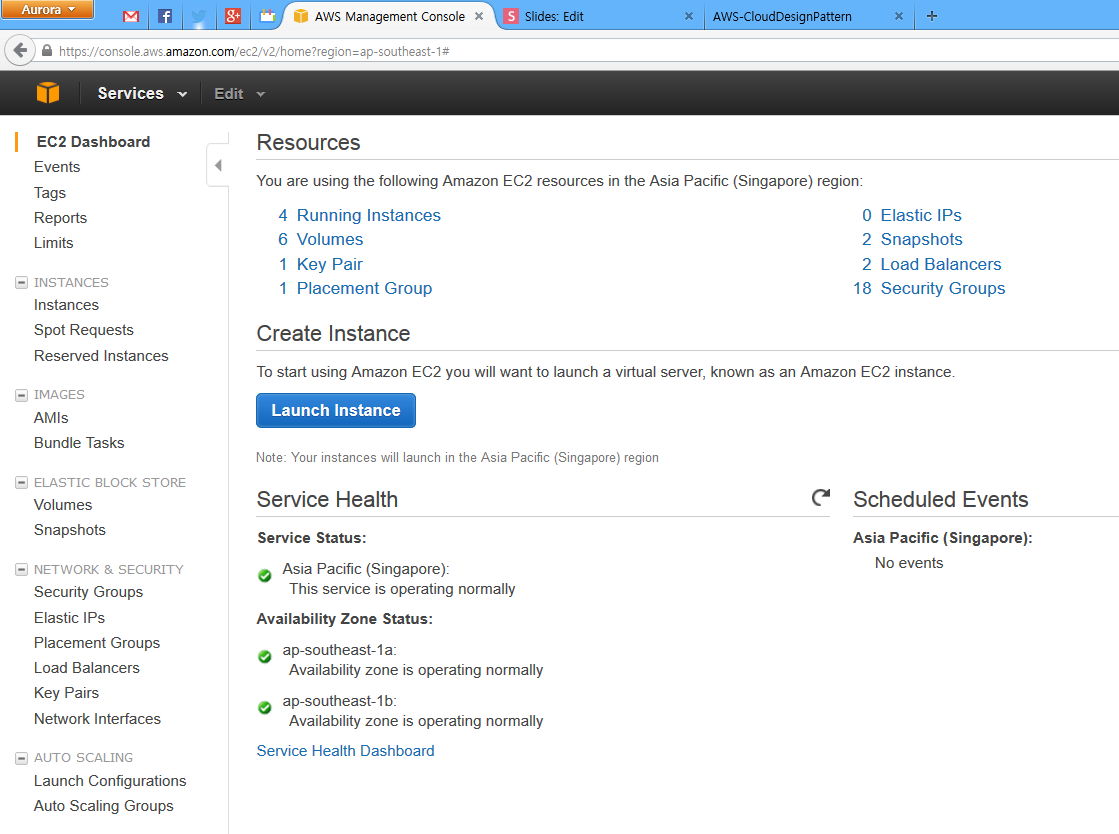Open the Service Health Dashboard link
This screenshot has width=1119, height=834.
pos(345,751)
